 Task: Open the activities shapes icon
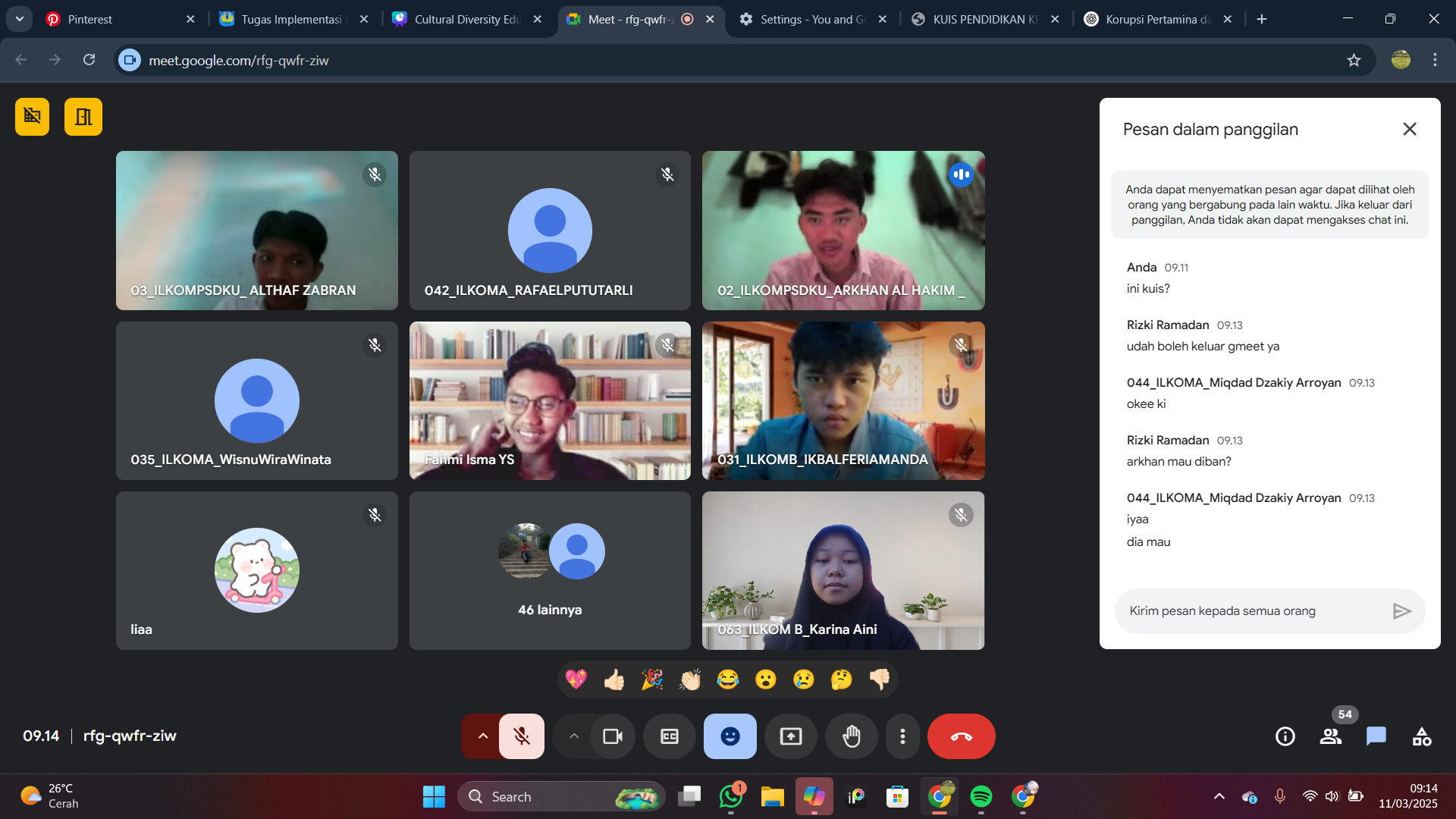point(1422,736)
